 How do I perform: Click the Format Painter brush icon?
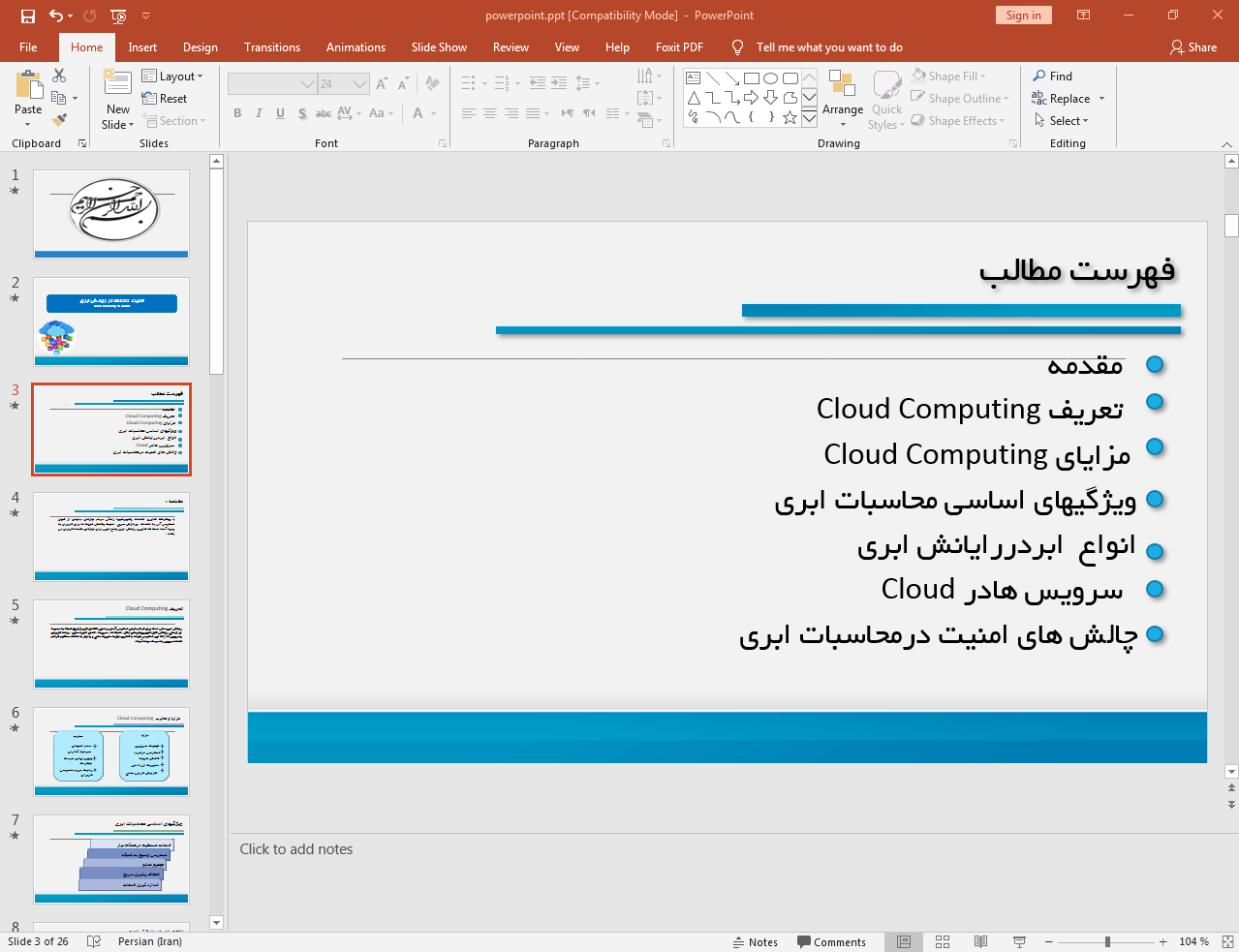click(x=59, y=120)
